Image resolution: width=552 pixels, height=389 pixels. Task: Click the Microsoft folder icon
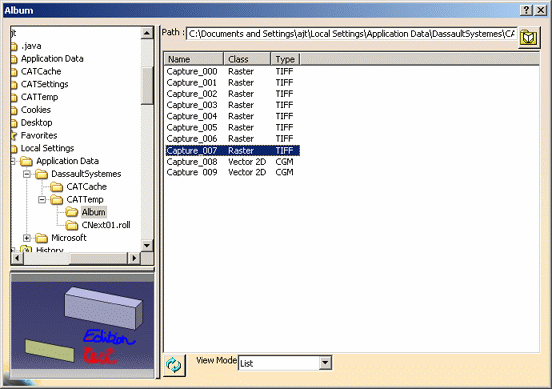tap(42, 238)
